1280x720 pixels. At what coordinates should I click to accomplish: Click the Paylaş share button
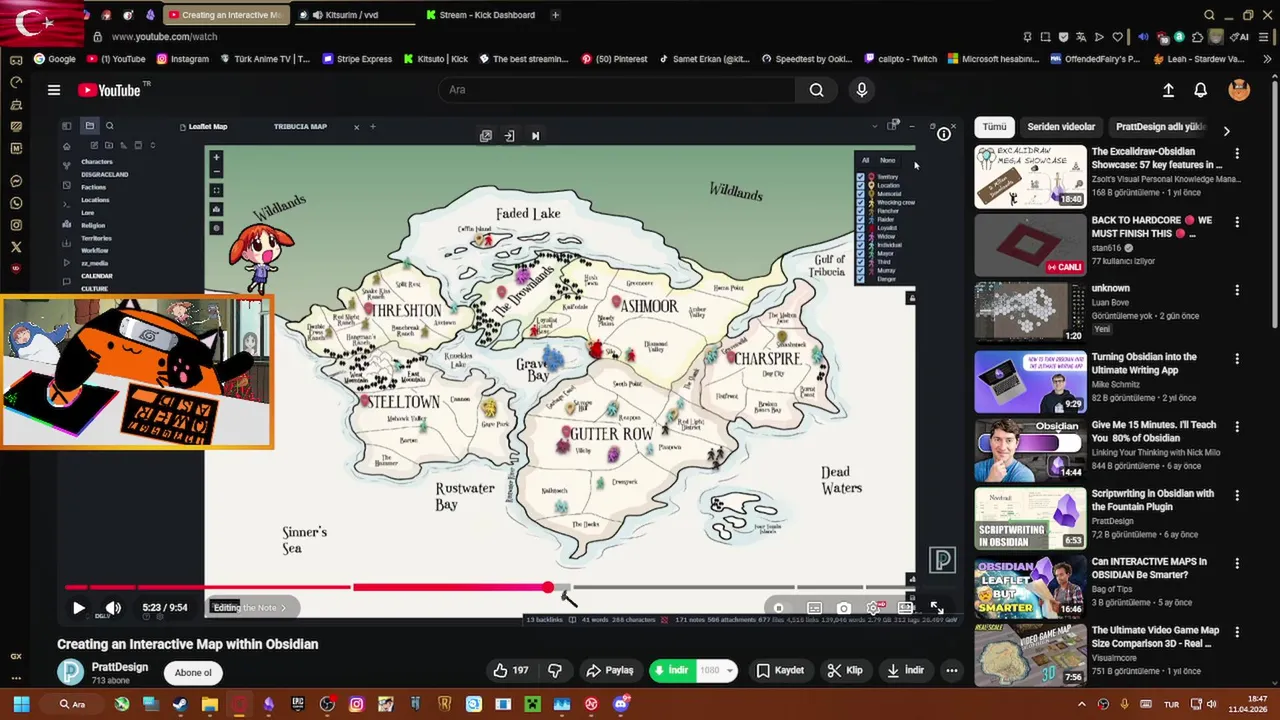point(610,670)
